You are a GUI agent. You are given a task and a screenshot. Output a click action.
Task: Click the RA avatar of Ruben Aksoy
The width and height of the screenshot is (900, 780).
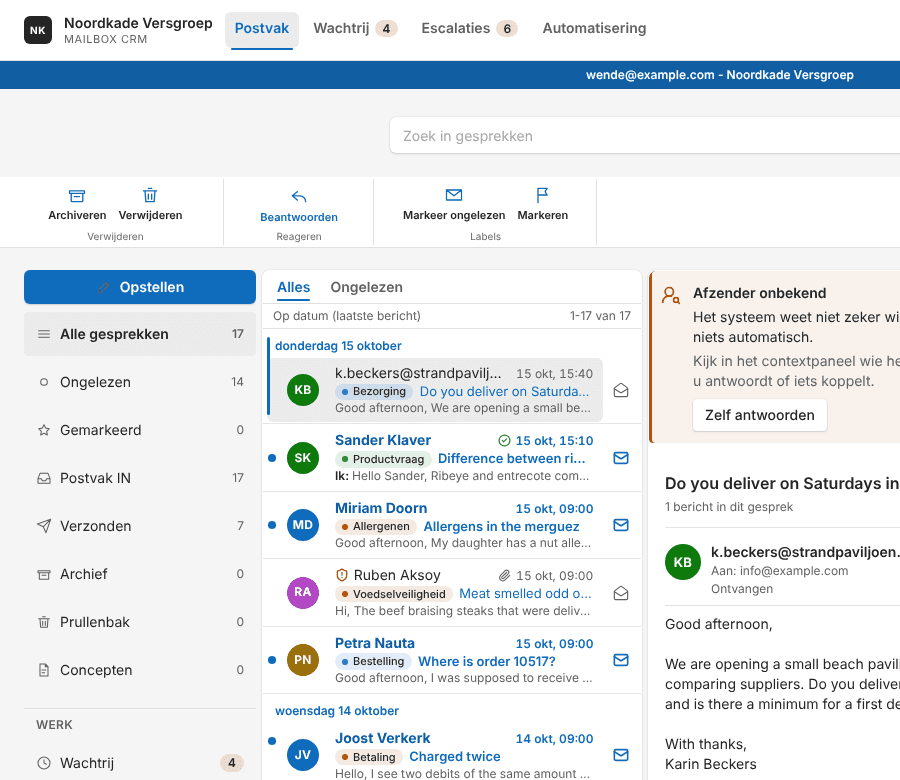click(x=302, y=592)
